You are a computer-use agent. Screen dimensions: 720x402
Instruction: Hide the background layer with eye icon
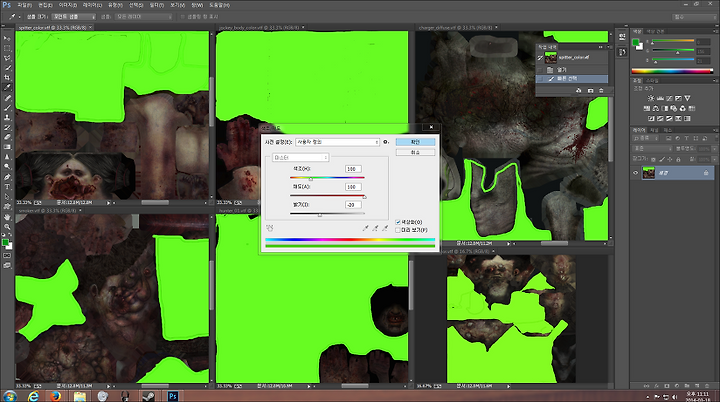(636, 173)
